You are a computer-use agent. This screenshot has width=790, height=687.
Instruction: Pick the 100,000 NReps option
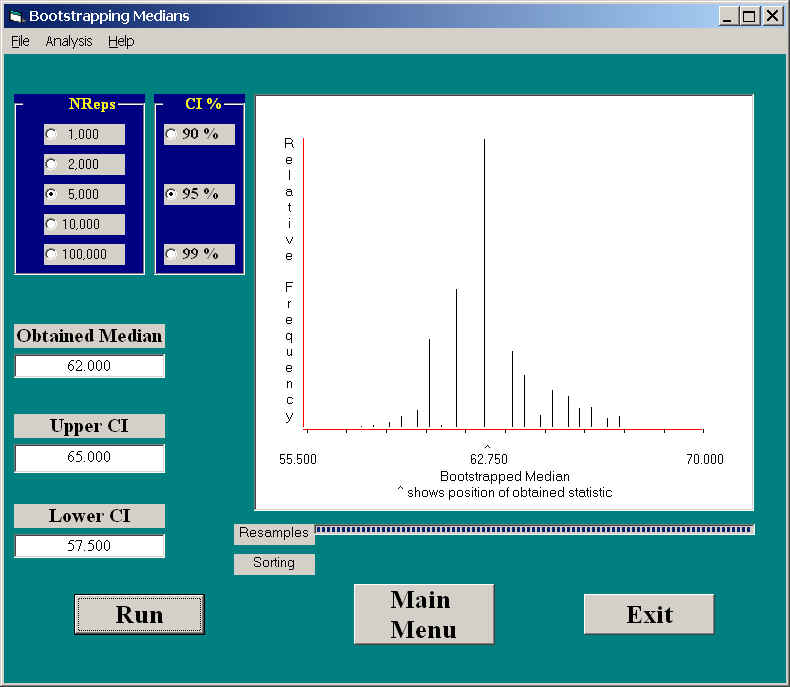(x=52, y=255)
